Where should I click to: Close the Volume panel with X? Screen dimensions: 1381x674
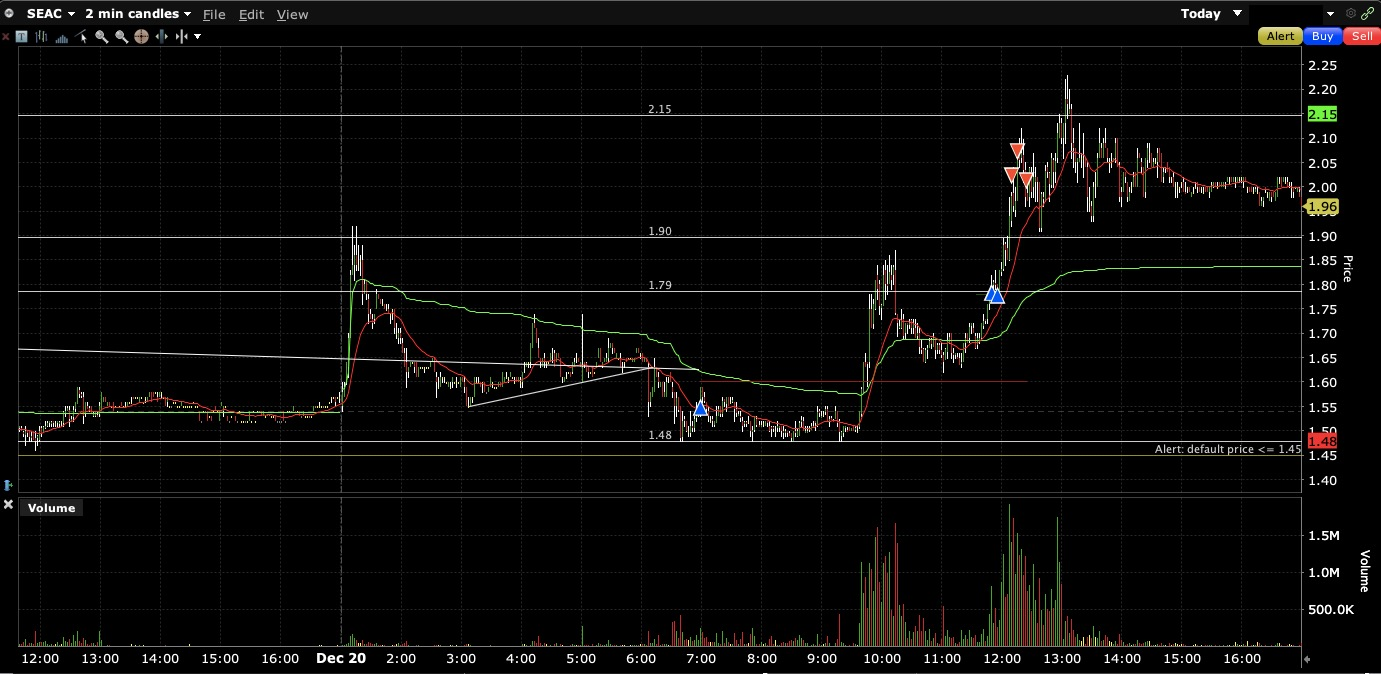8,506
